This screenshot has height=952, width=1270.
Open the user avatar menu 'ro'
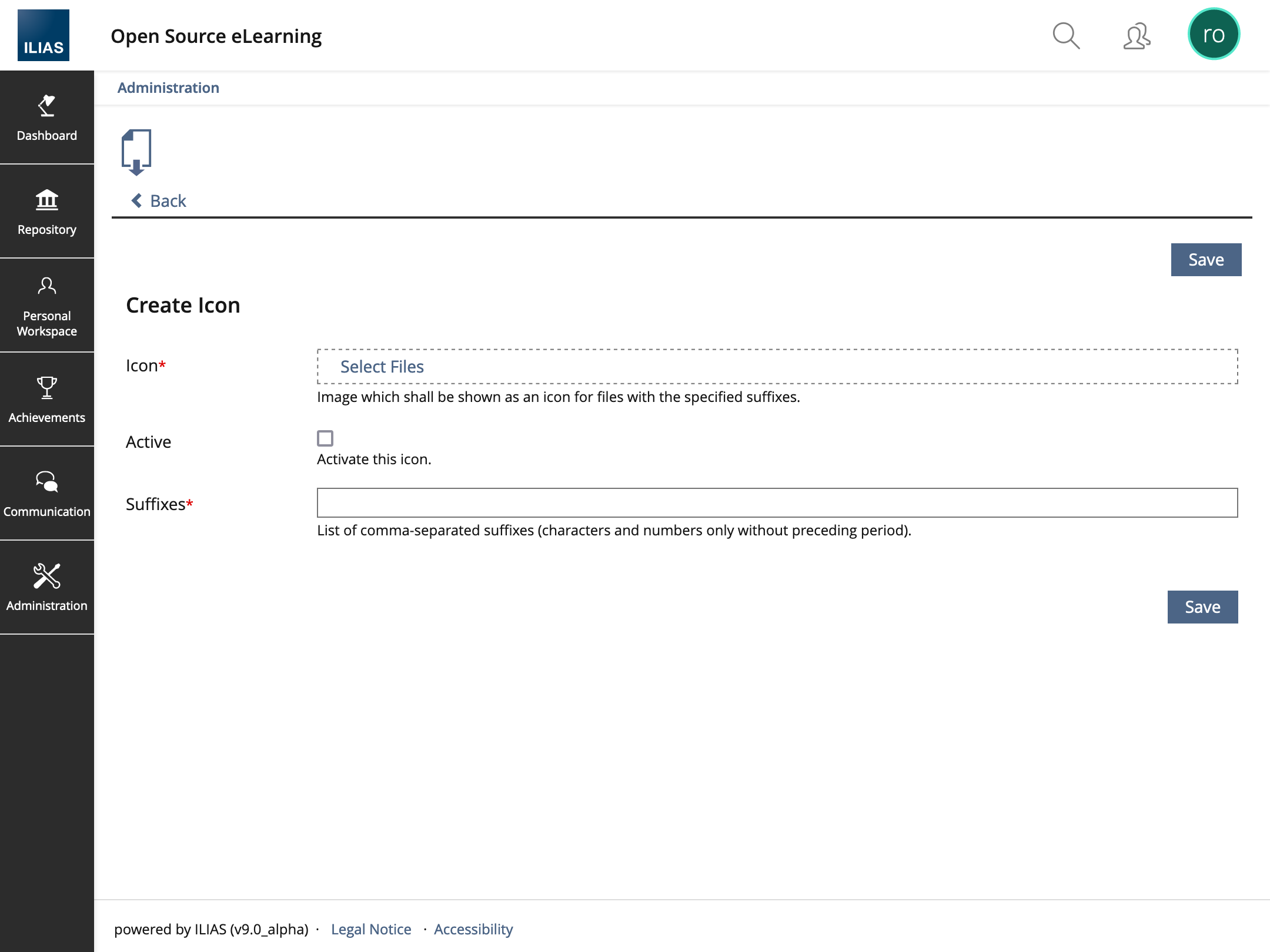point(1214,34)
